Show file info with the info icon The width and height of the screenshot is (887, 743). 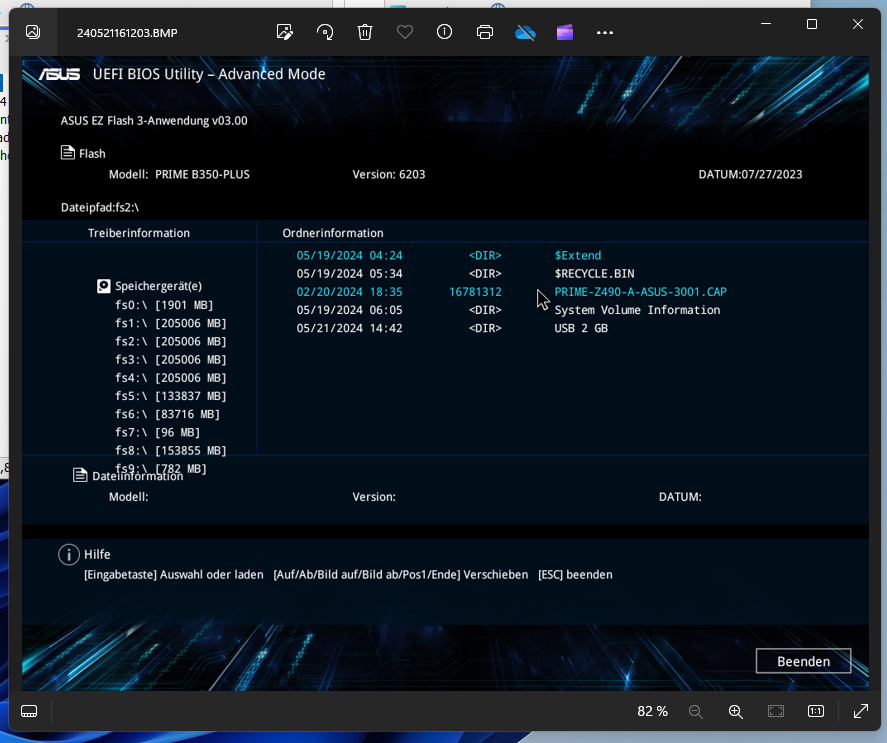coord(445,32)
